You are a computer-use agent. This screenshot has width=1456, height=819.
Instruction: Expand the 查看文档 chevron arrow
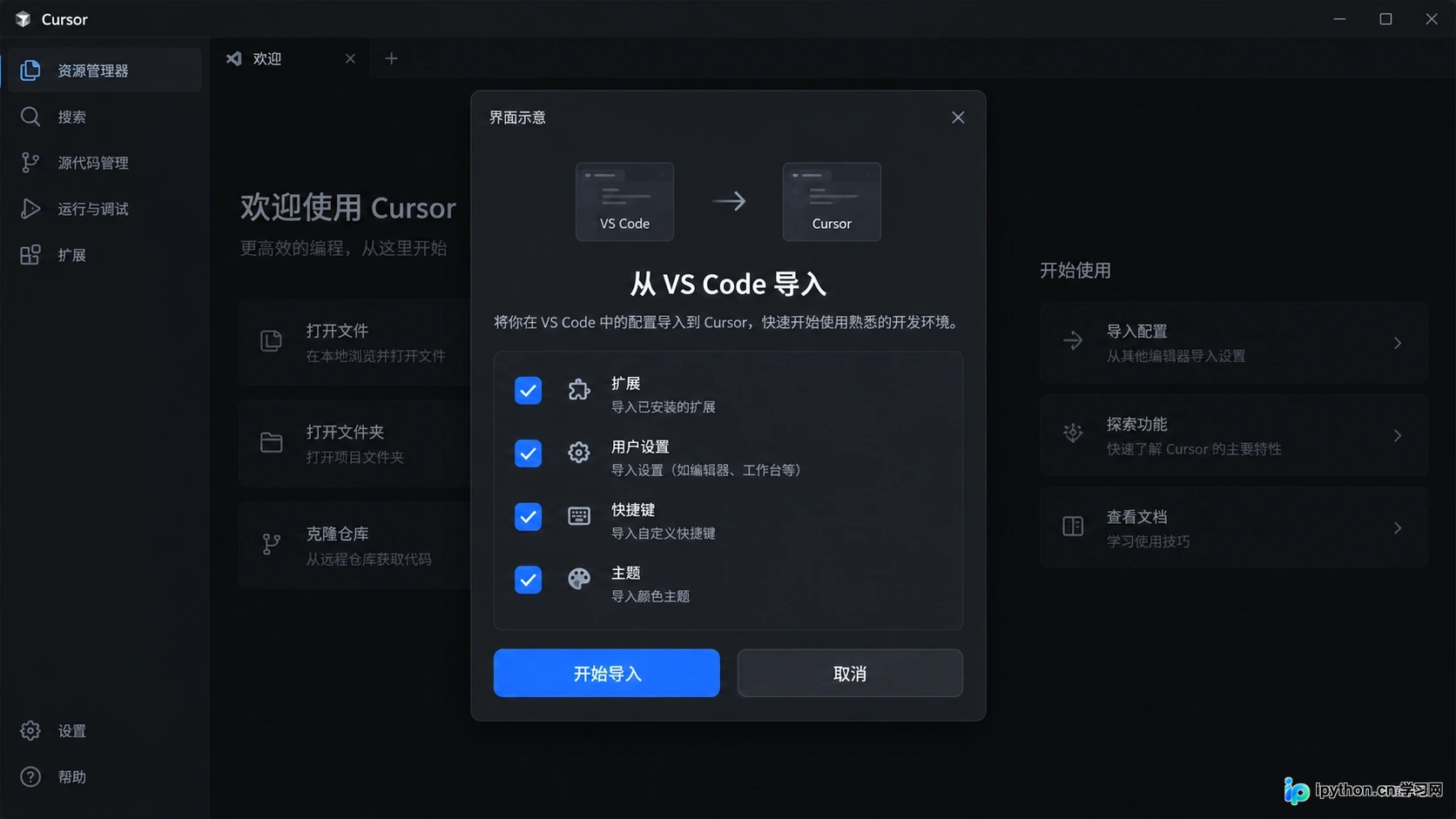[1398, 528]
